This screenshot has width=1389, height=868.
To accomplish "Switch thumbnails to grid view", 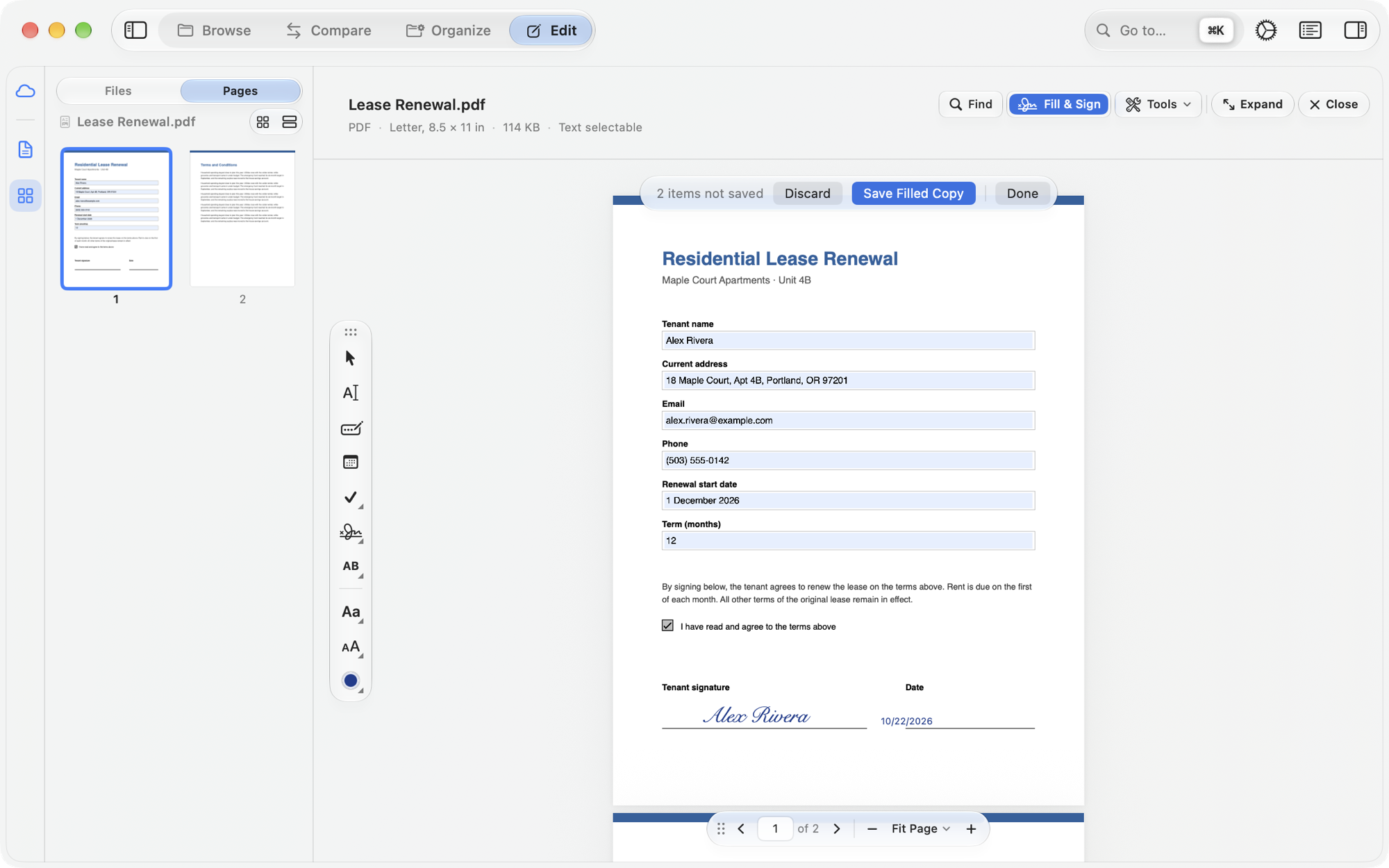I will (263, 122).
